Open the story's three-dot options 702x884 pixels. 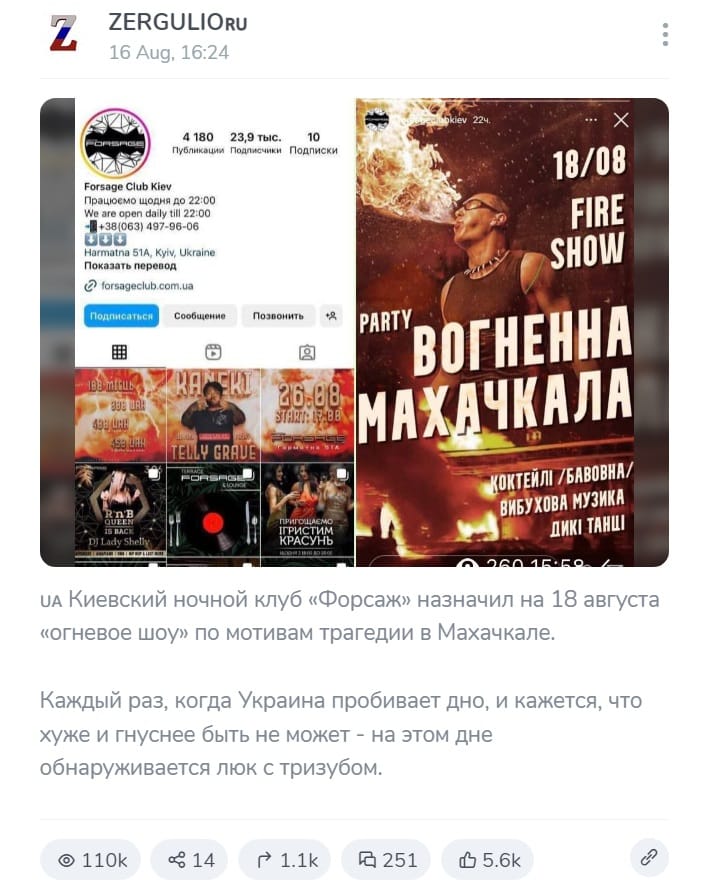pyautogui.click(x=590, y=120)
